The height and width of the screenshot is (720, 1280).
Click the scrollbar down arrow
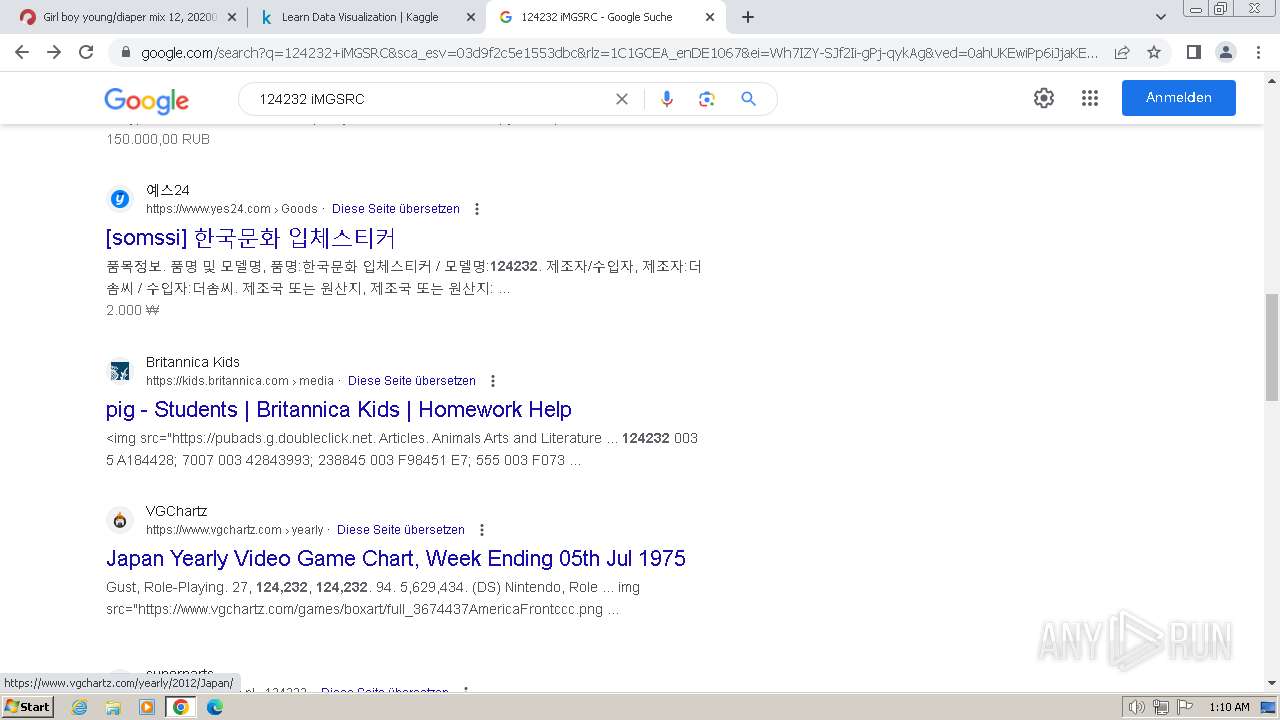coord(1271,683)
